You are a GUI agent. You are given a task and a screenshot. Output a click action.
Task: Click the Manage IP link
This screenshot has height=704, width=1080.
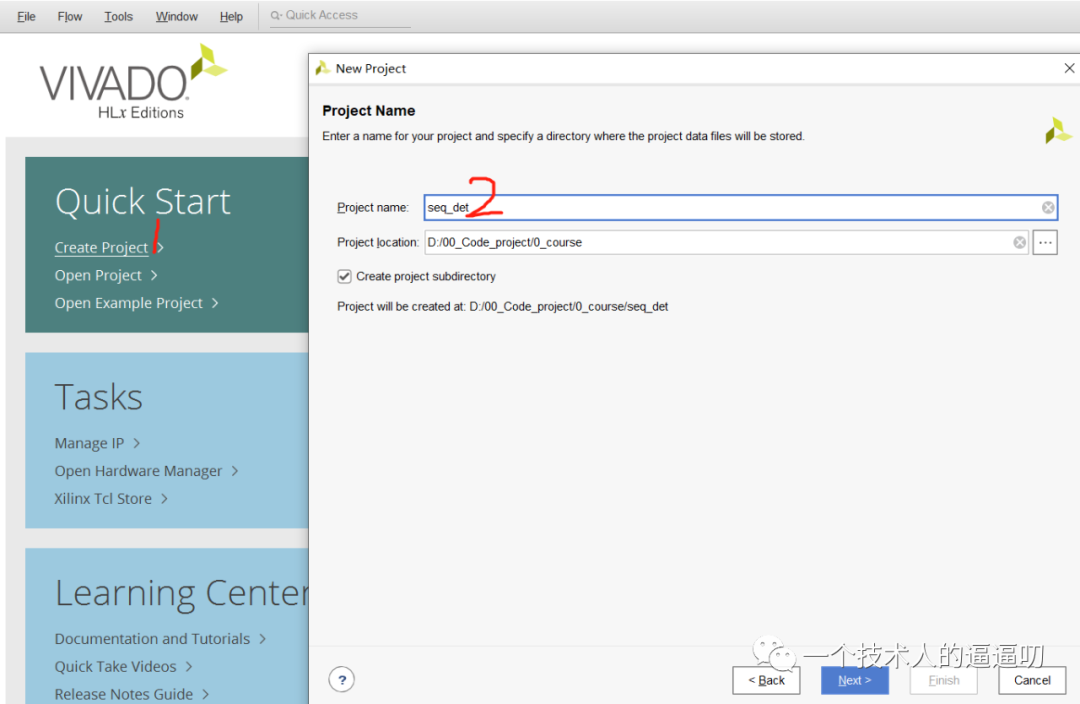point(90,443)
